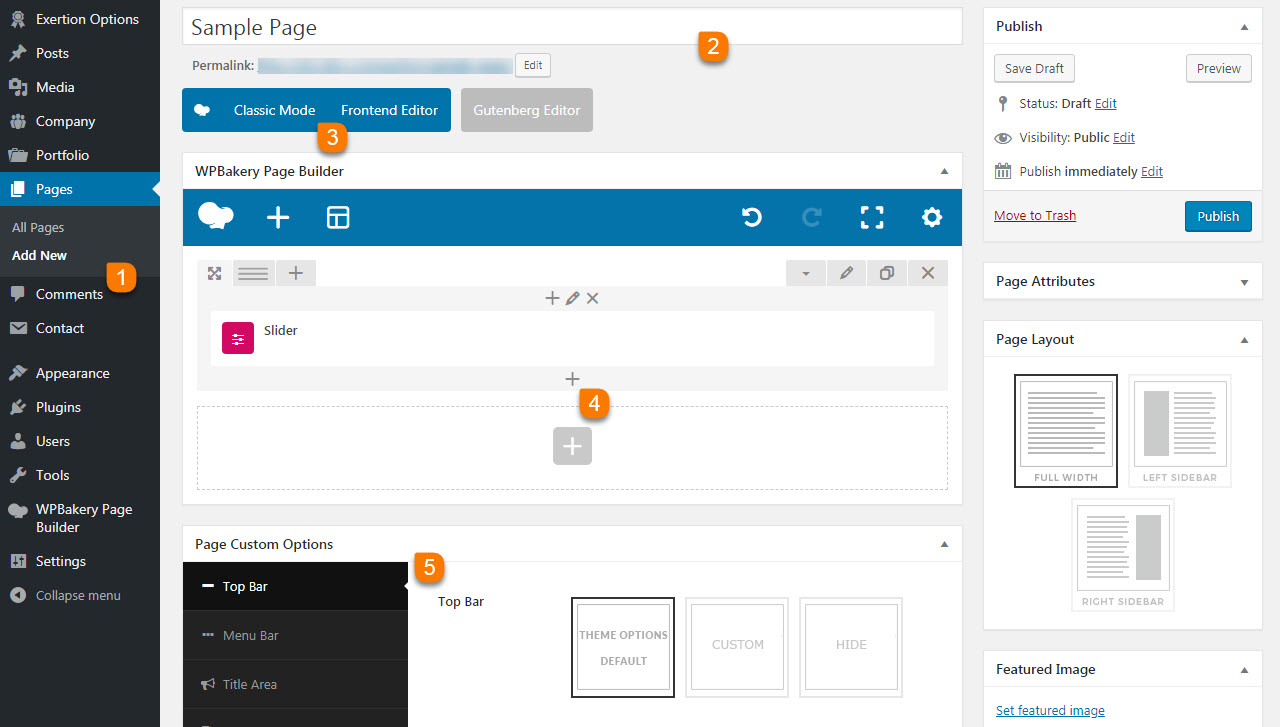Select the Full Width page layout

click(x=1065, y=429)
